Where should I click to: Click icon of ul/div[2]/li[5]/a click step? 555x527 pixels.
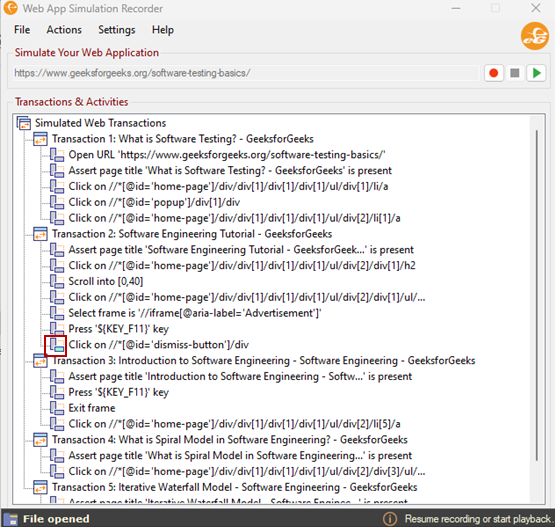pyautogui.click(x=57, y=424)
